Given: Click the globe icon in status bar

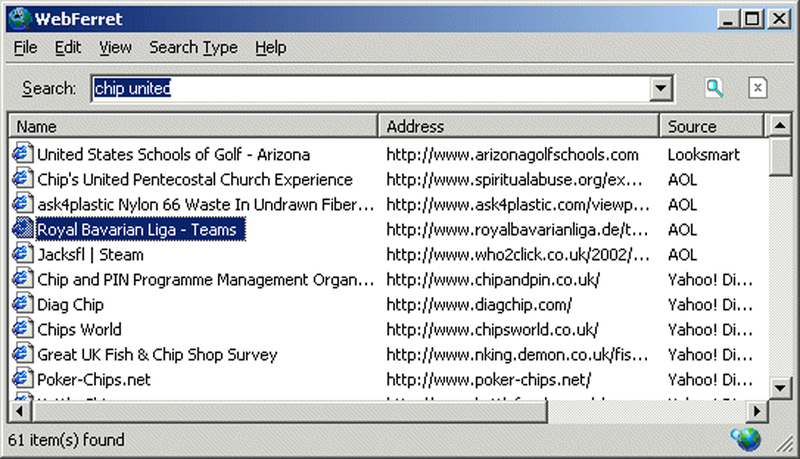Looking at the screenshot, I should point(746,439).
